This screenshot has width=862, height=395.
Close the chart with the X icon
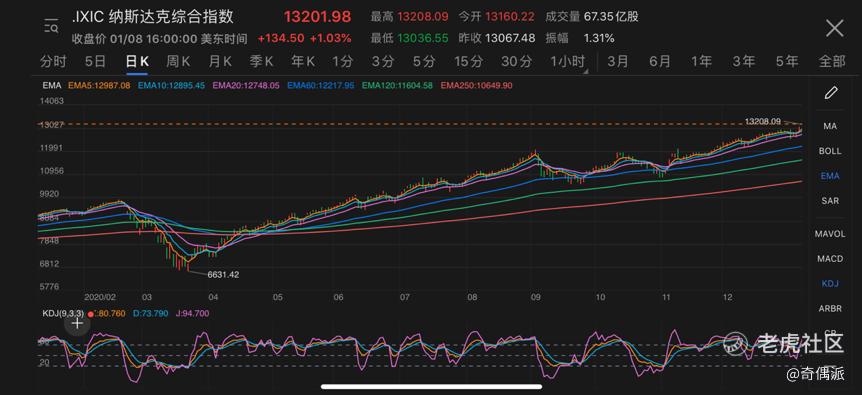click(835, 27)
